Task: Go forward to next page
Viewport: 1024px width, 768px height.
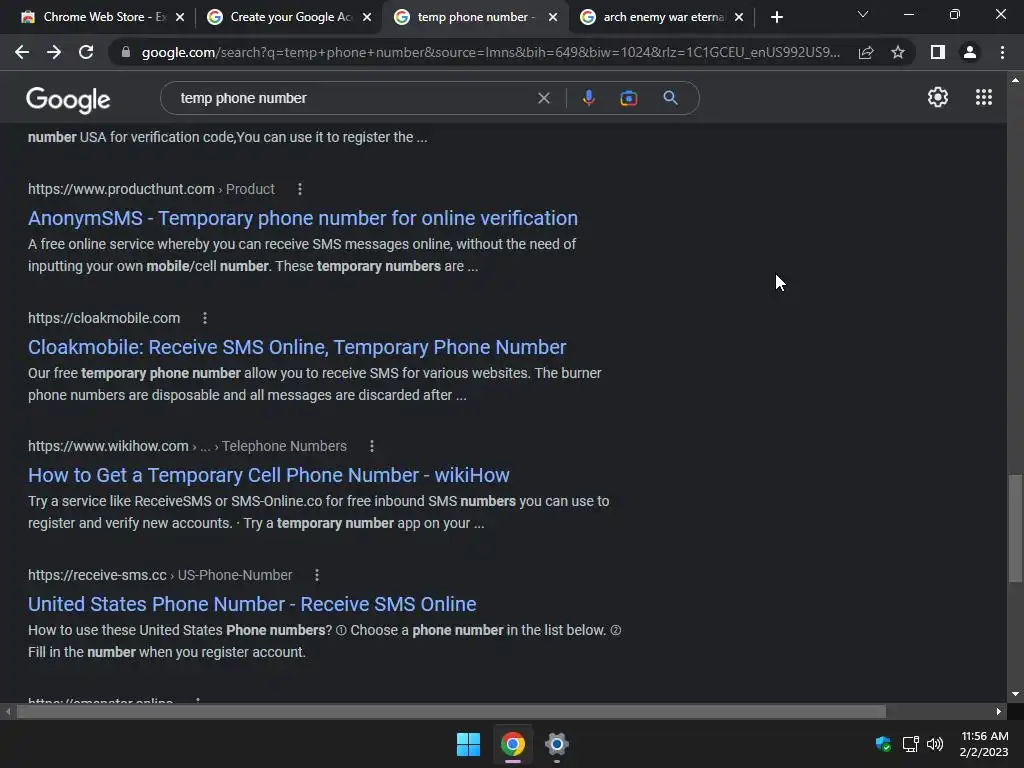Action: (54, 52)
